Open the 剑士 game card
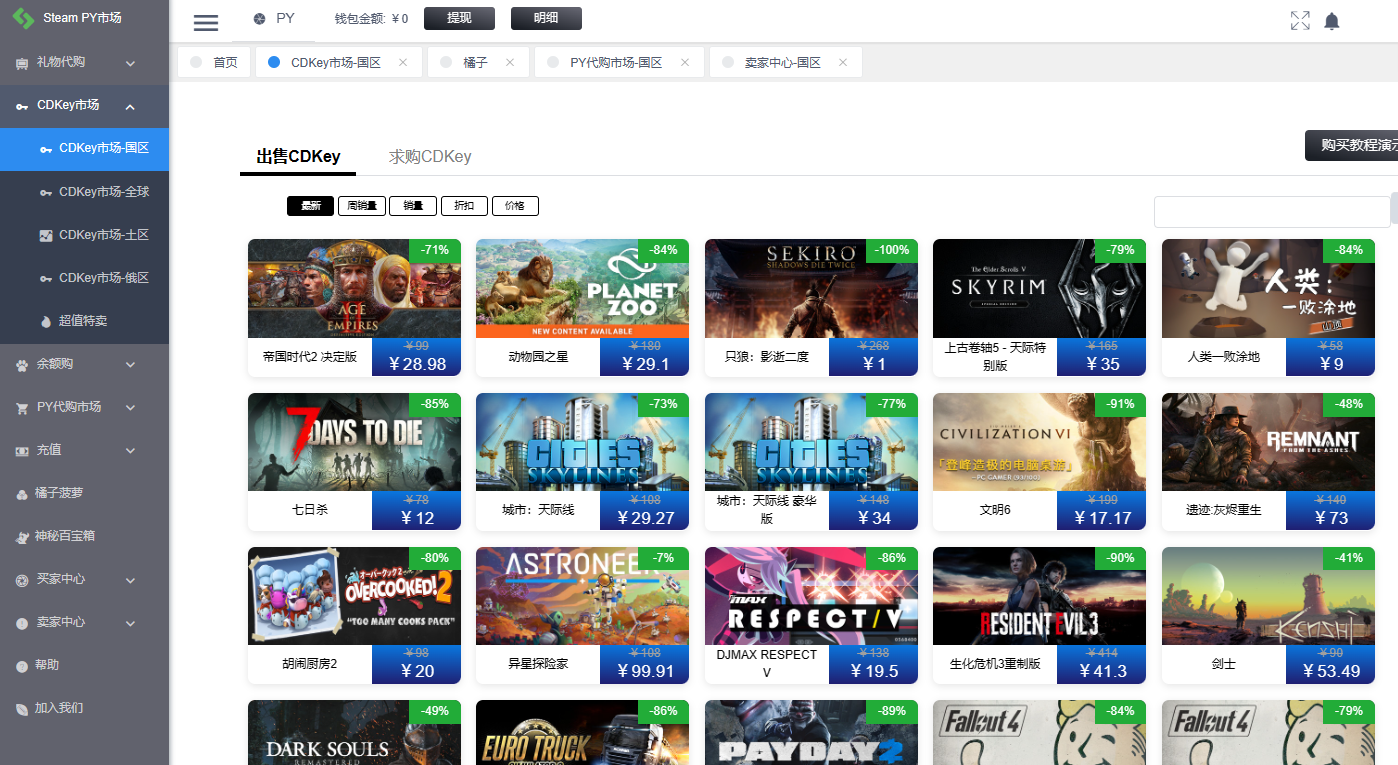 [x=1268, y=615]
